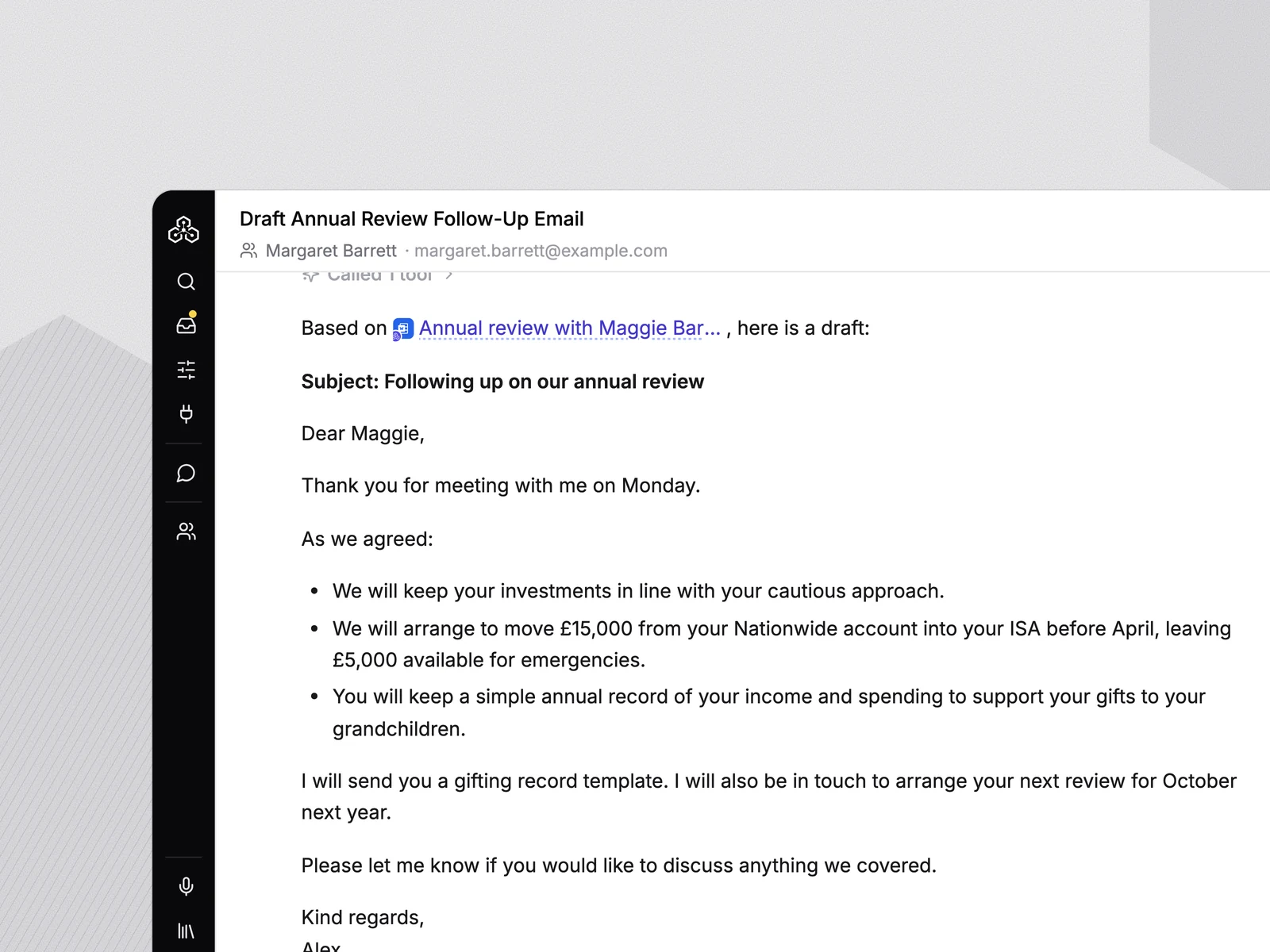Click the 'As we agreed:' line
Viewport: 1270px width, 952px height.
pyautogui.click(x=368, y=539)
